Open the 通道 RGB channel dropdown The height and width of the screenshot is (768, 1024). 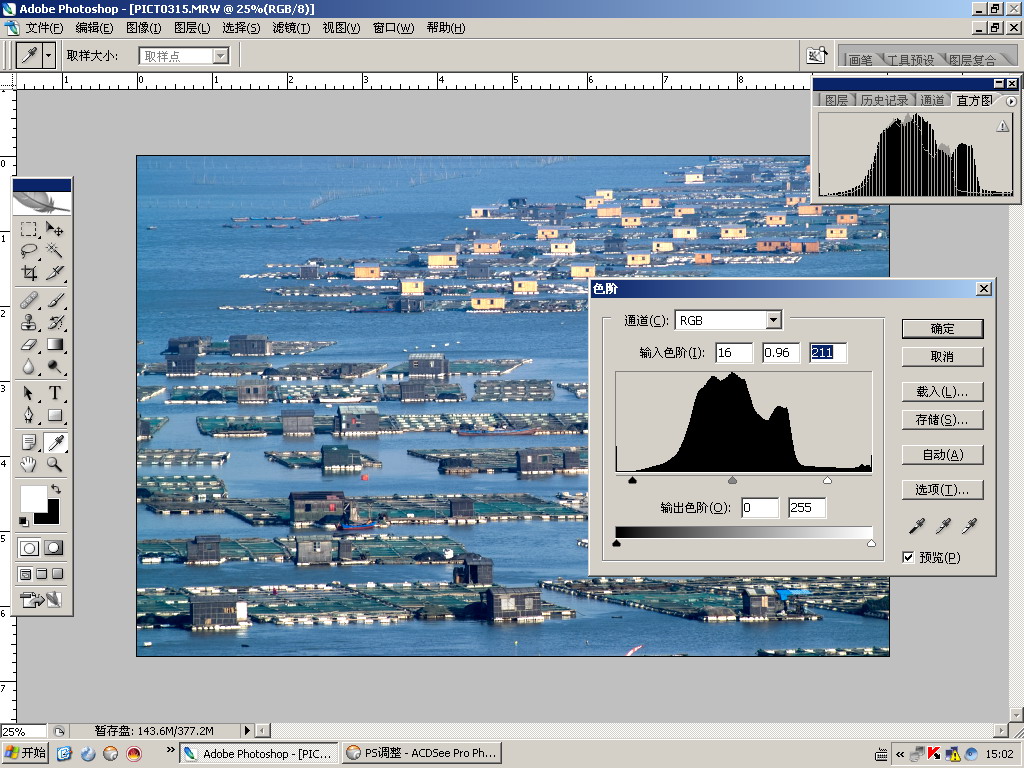[x=773, y=320]
